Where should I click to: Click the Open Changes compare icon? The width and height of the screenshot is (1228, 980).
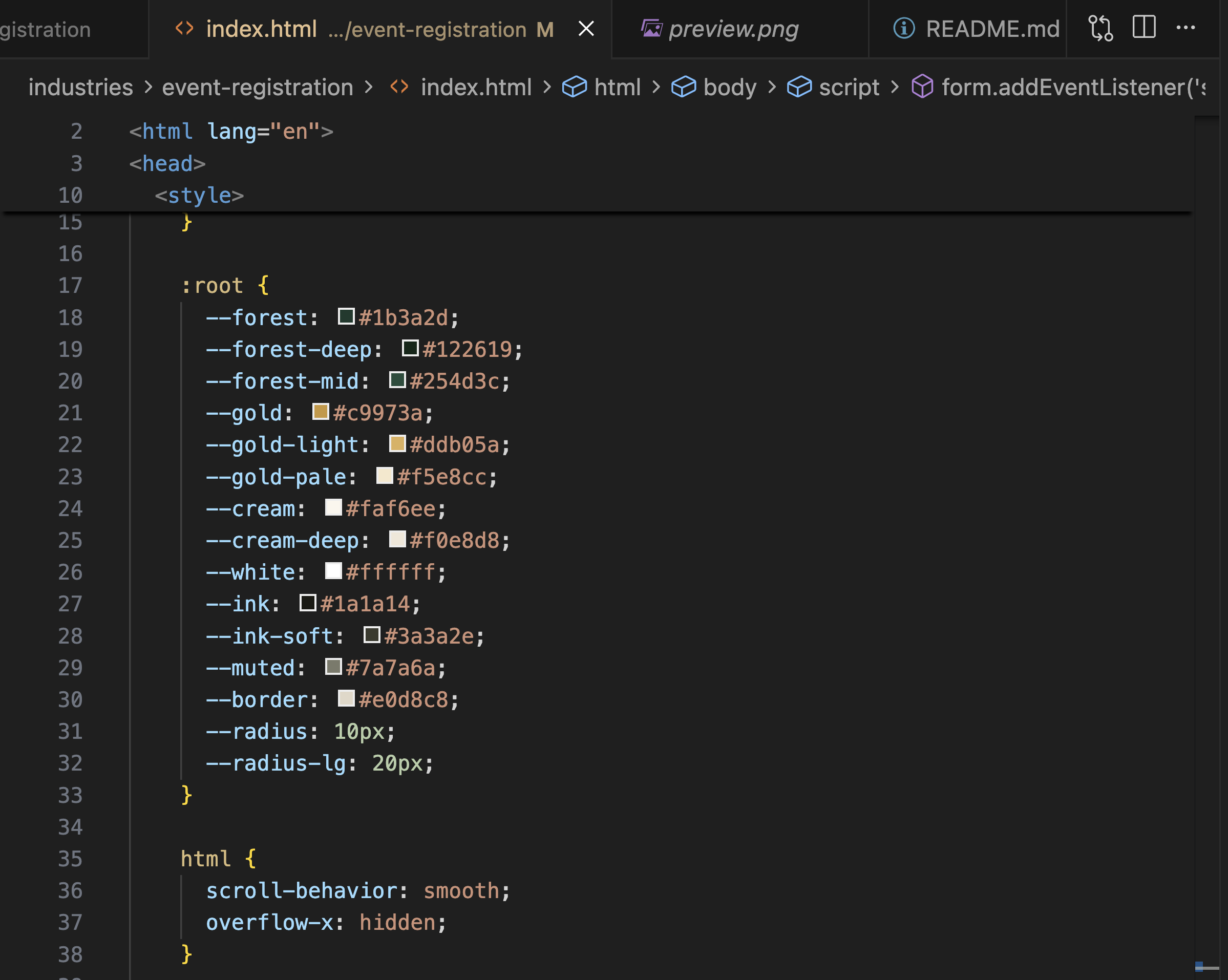pyautogui.click(x=1100, y=29)
